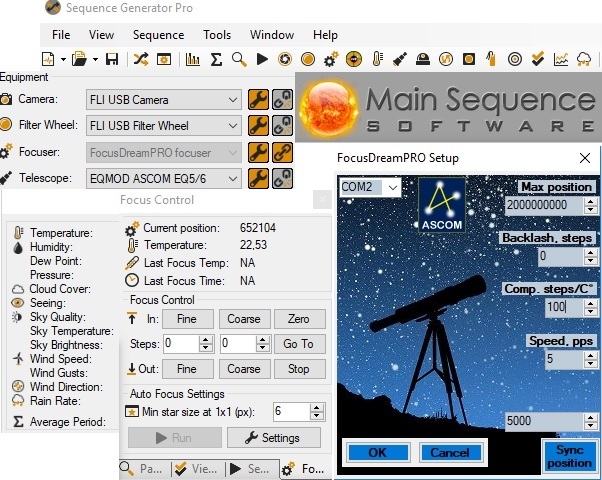The width and height of the screenshot is (602, 480).
Task: Expand the Telescope EQMOD ASCOM dropdown
Action: [x=233, y=178]
